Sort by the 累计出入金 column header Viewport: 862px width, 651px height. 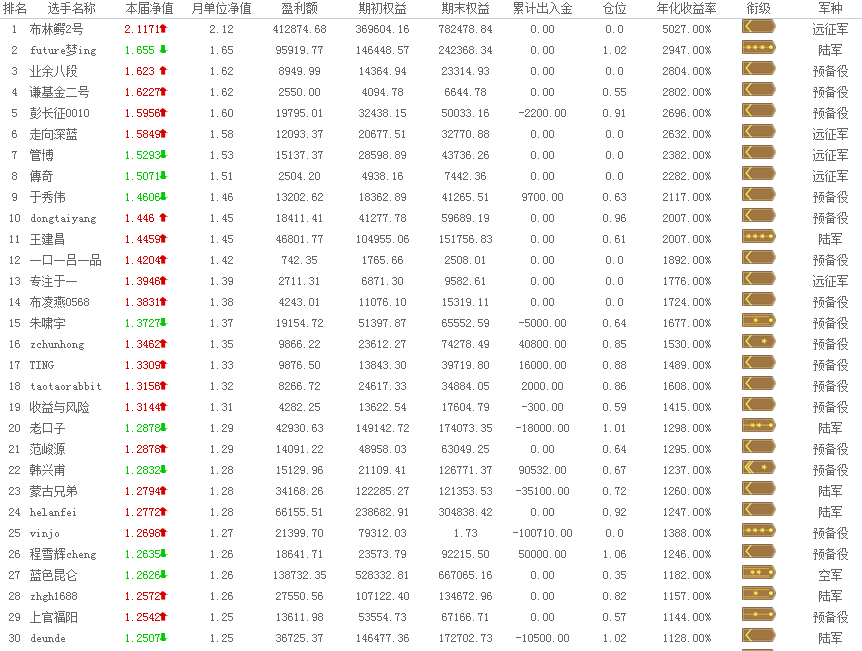(x=542, y=8)
